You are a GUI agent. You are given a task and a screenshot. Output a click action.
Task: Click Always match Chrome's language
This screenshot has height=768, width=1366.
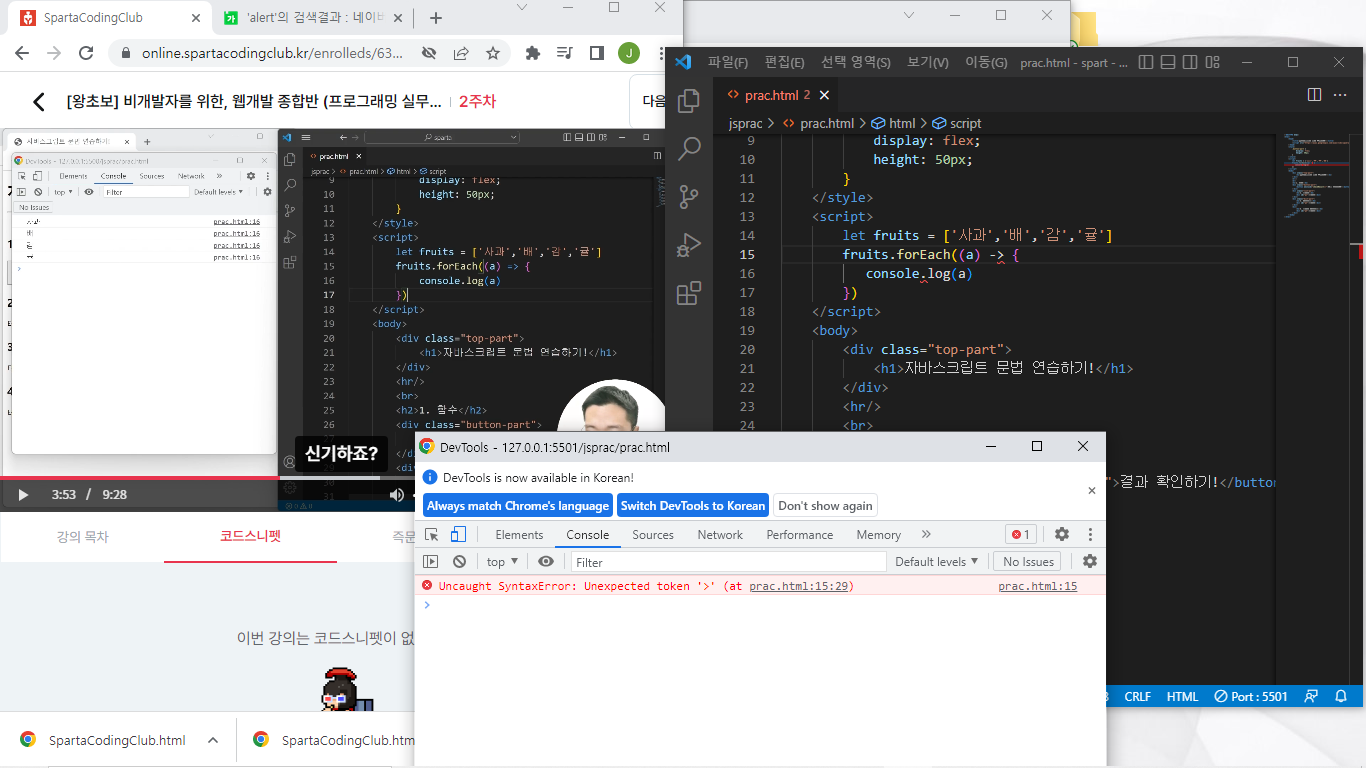click(518, 506)
